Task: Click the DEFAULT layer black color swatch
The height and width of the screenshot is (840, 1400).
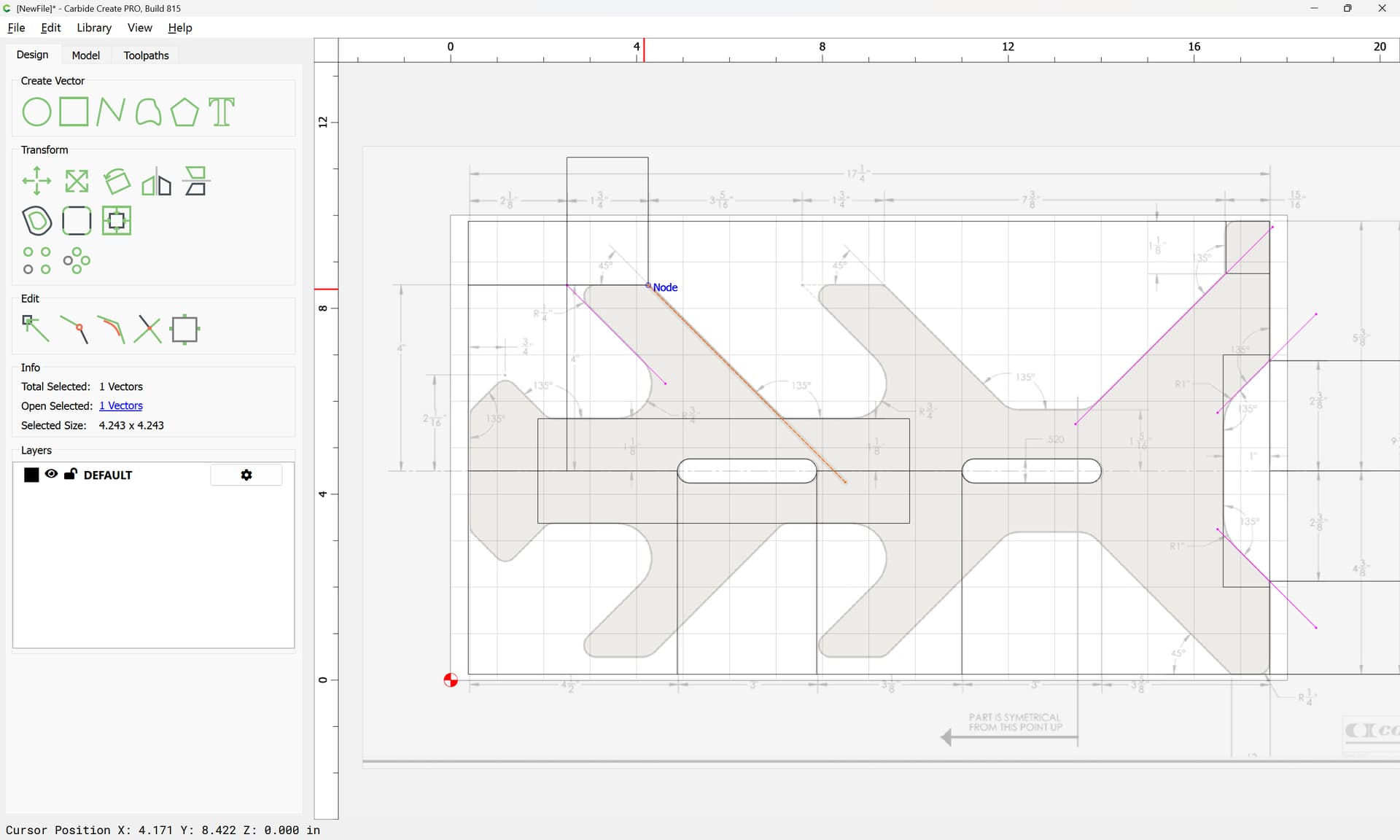Action: click(31, 475)
